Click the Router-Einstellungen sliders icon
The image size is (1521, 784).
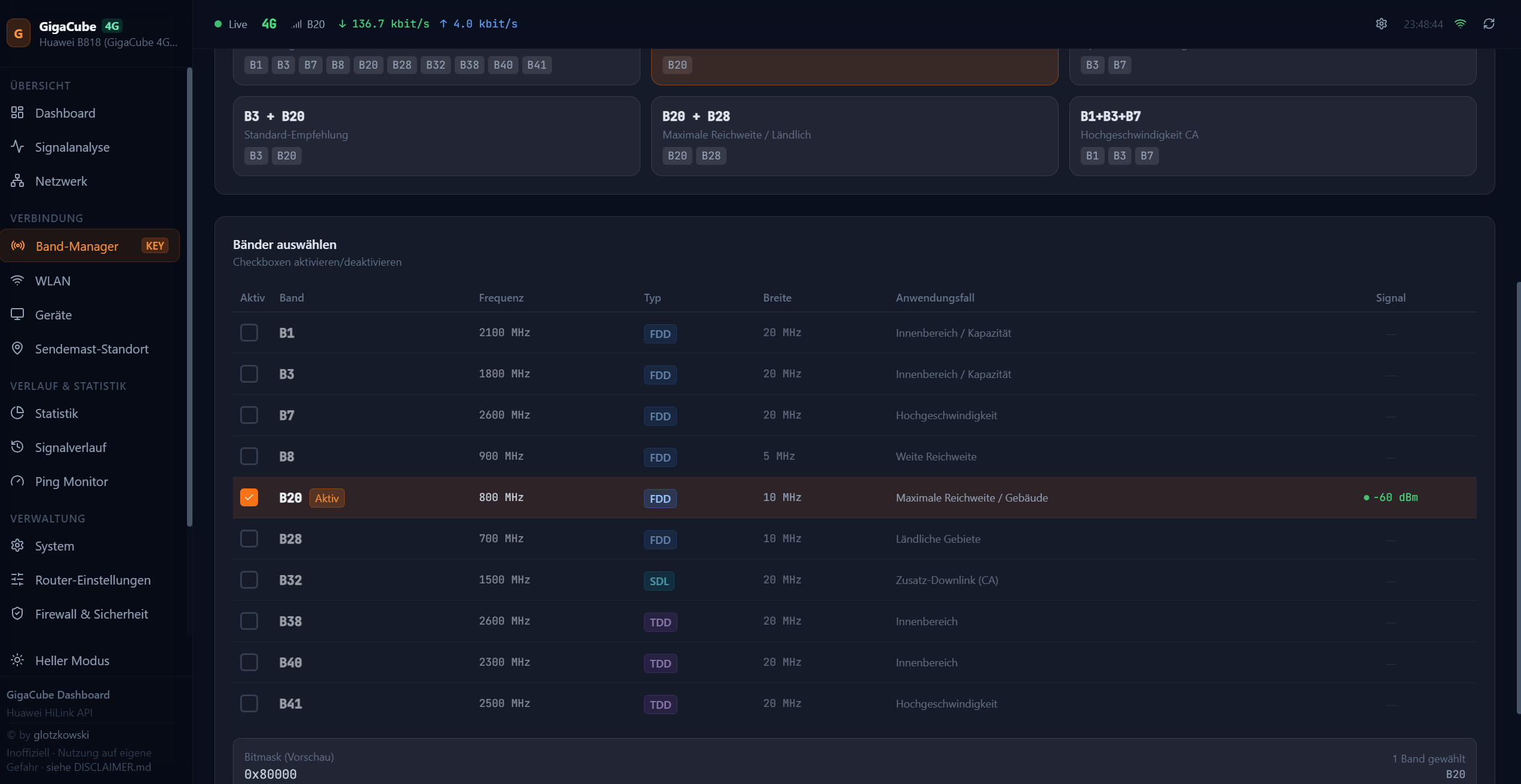click(x=17, y=579)
